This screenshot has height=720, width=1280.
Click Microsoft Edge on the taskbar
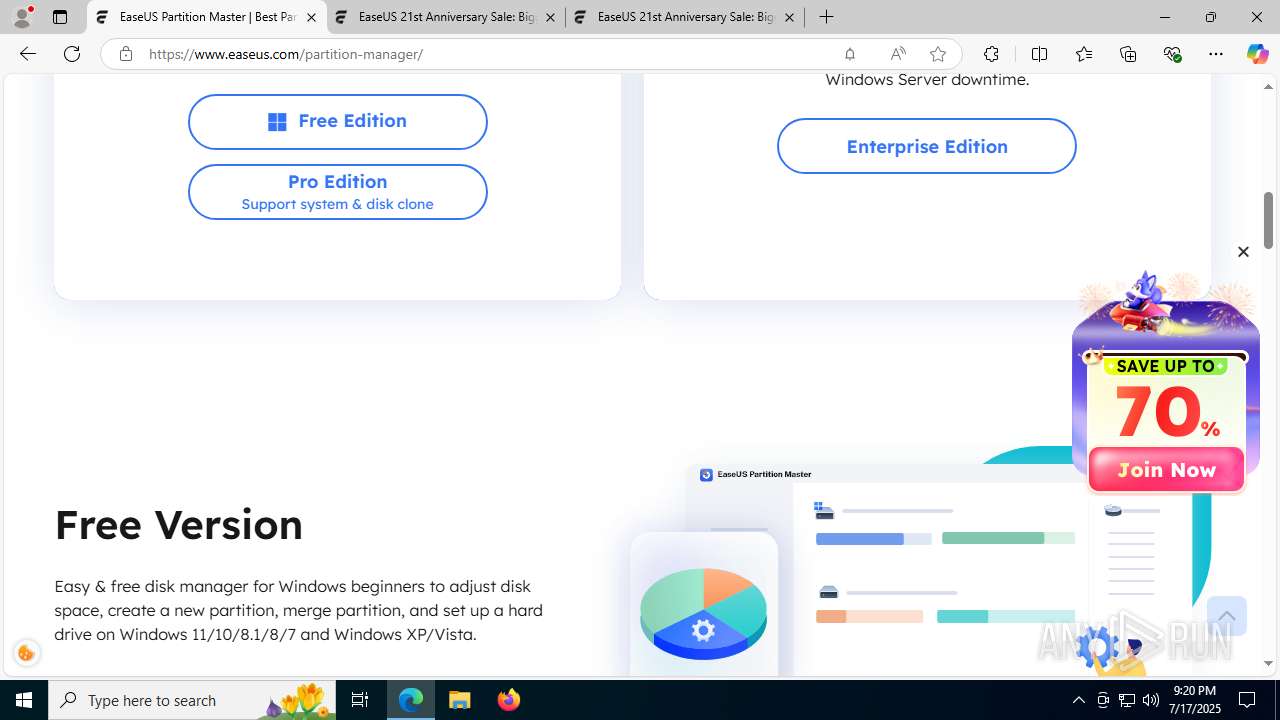[x=411, y=700]
